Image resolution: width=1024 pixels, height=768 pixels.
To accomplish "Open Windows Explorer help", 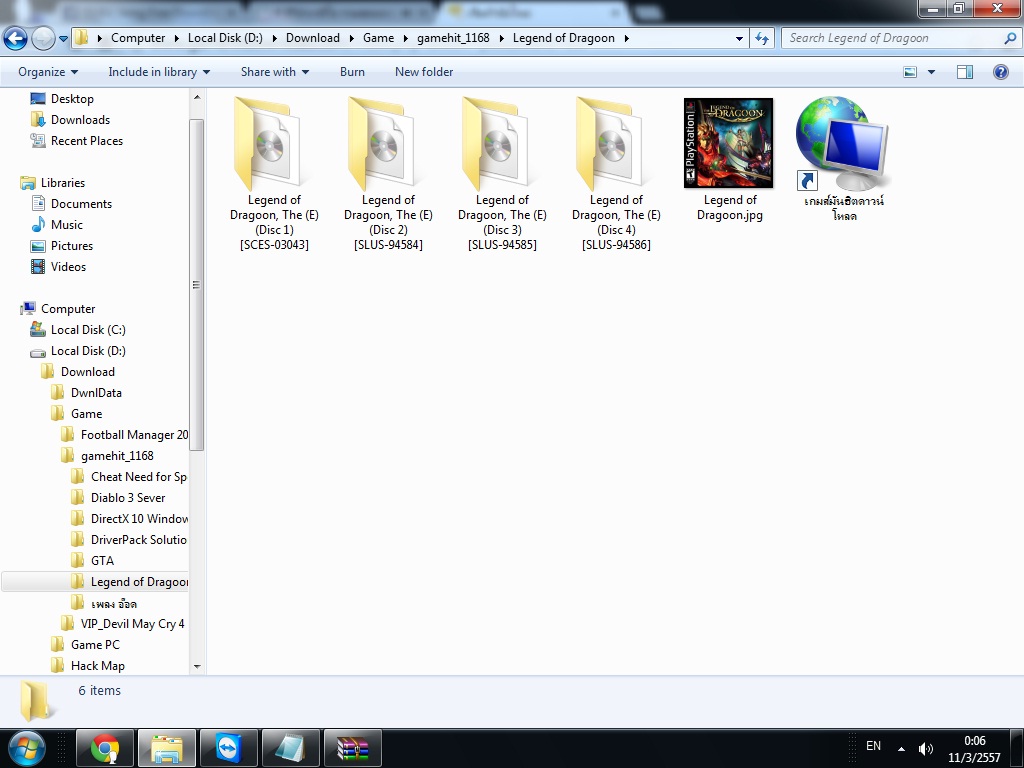I will click(x=1000, y=72).
